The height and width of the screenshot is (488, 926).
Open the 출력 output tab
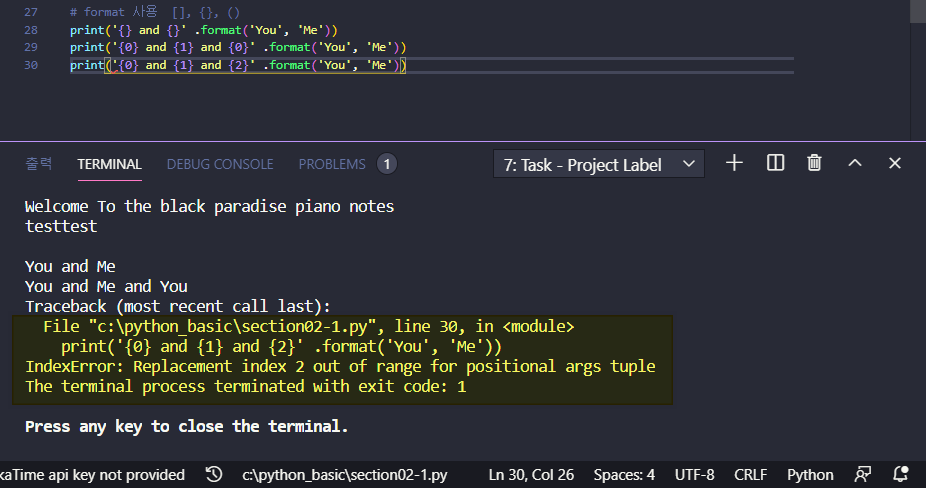point(38,164)
